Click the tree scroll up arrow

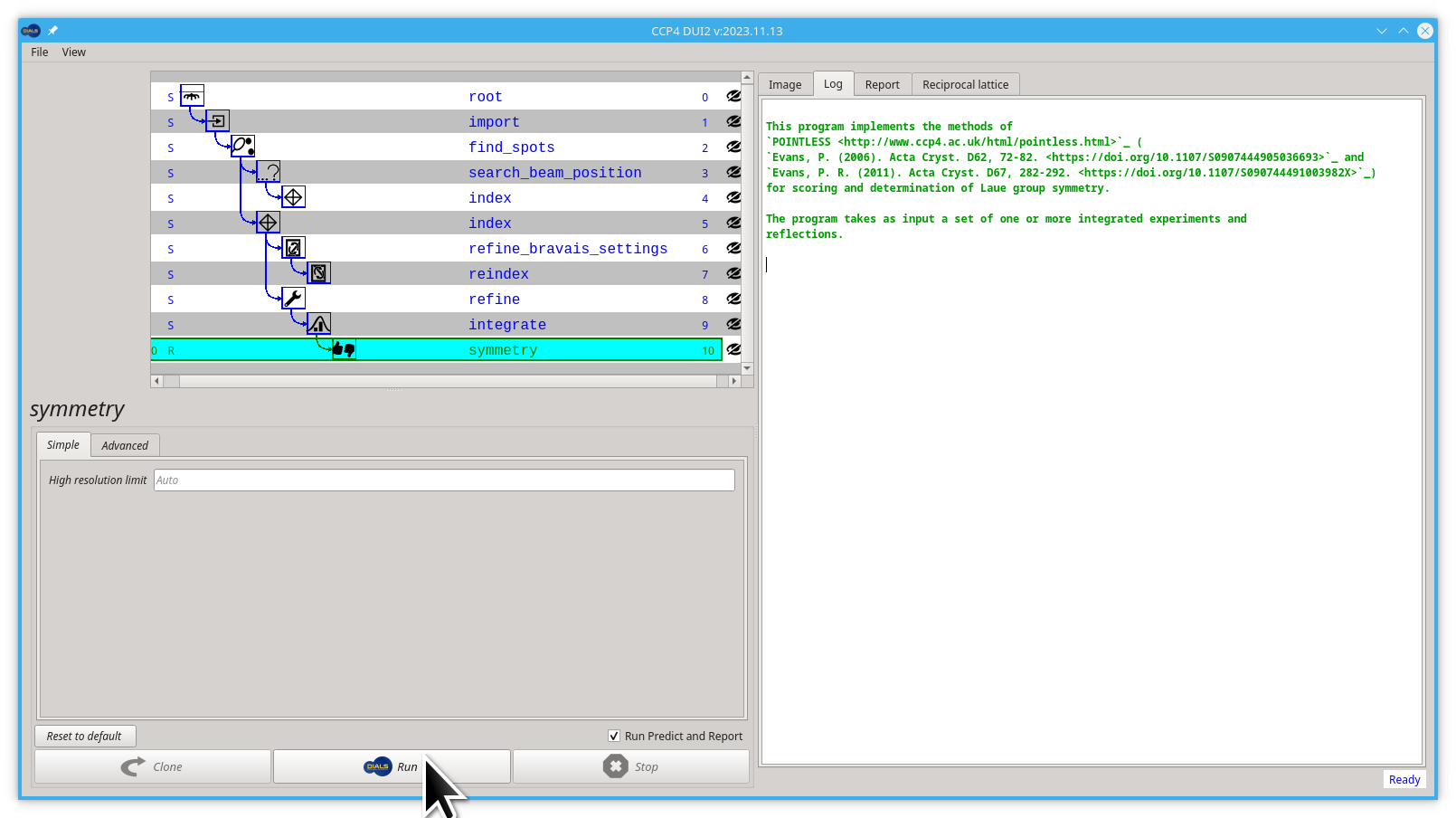747,78
